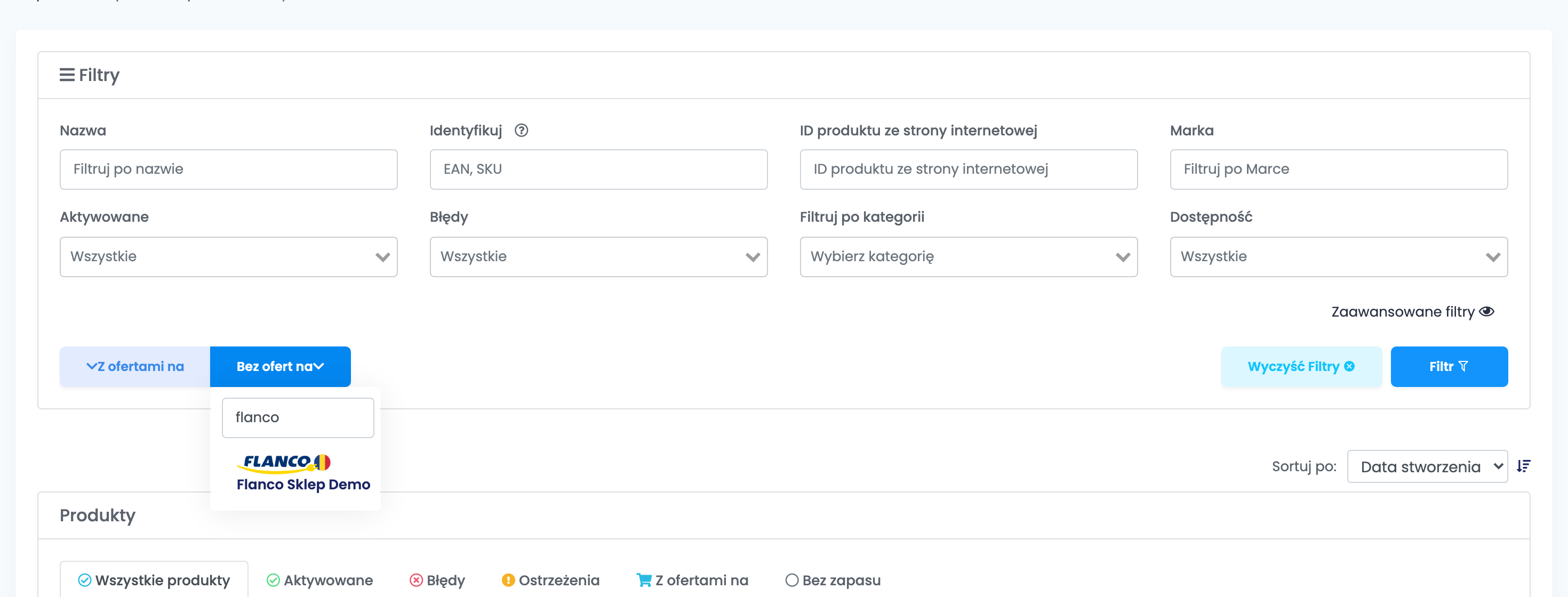Switch to the Aktywowane tab
Viewport: 1568px width, 597px height.
pos(319,580)
